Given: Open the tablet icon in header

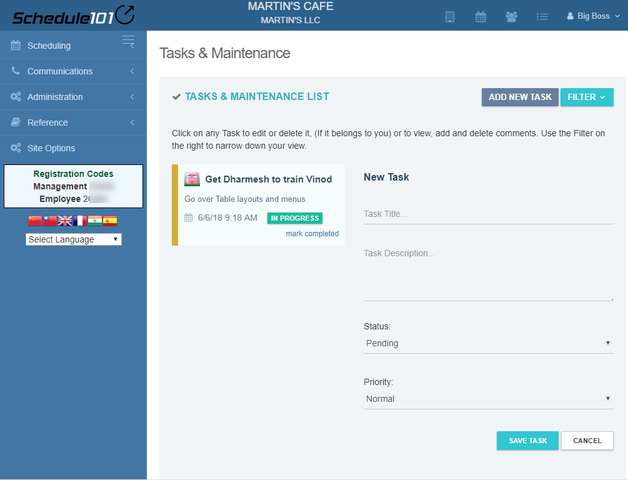Looking at the screenshot, I should tap(450, 17).
